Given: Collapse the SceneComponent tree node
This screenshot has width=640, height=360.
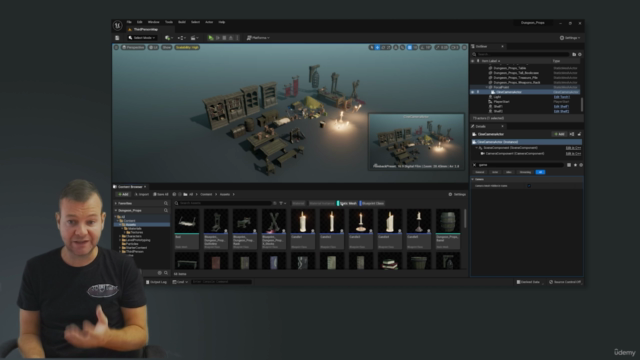Looking at the screenshot, I should click(x=477, y=148).
